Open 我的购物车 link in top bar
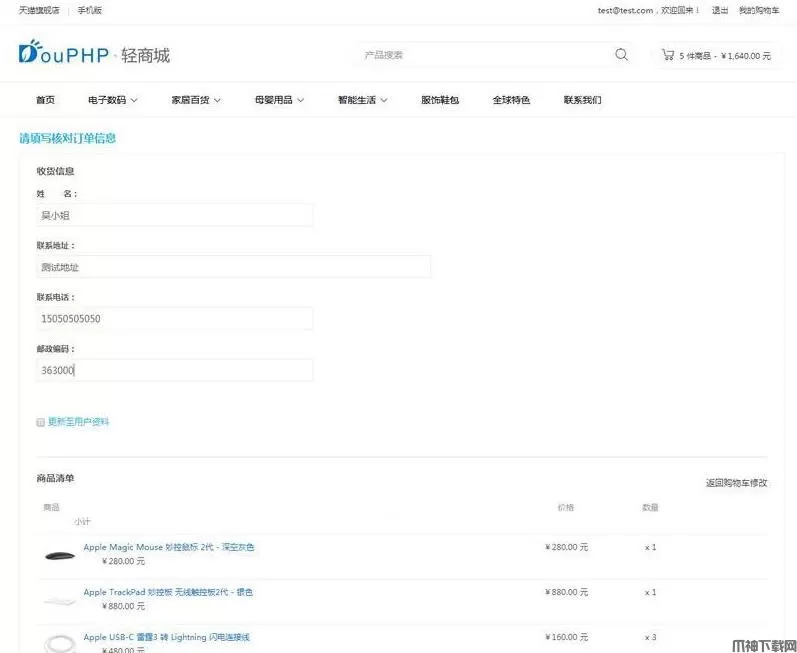This screenshot has width=797, height=653. click(758, 10)
